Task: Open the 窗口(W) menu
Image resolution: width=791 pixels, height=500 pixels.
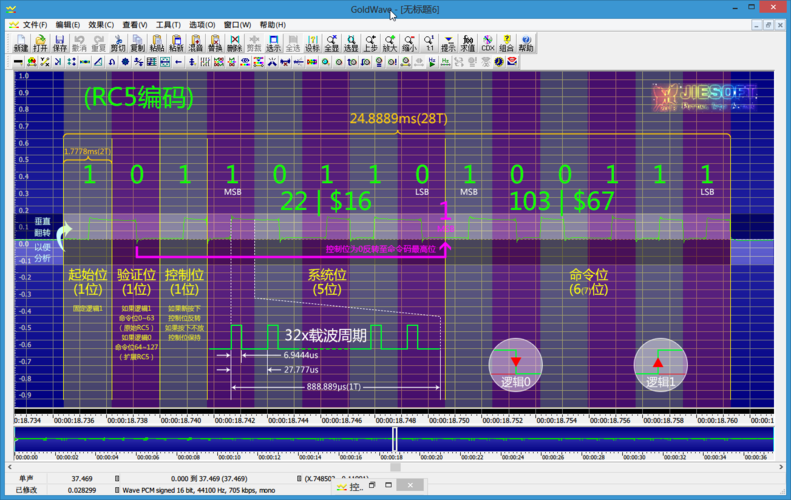Action: [237, 25]
